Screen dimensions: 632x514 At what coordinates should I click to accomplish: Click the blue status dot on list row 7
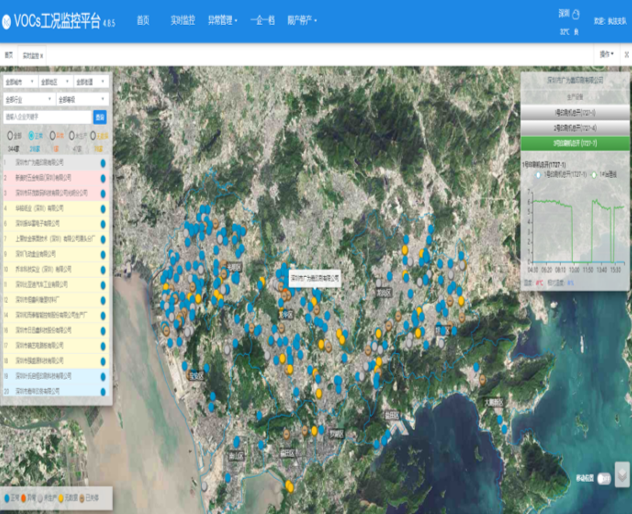coord(103,239)
